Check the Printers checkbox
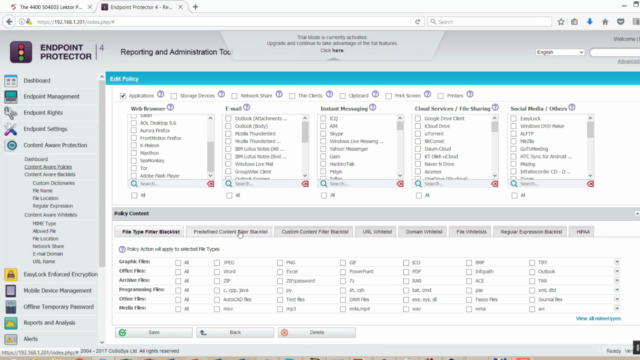Viewport: 640px width, 360px height. 440,96
